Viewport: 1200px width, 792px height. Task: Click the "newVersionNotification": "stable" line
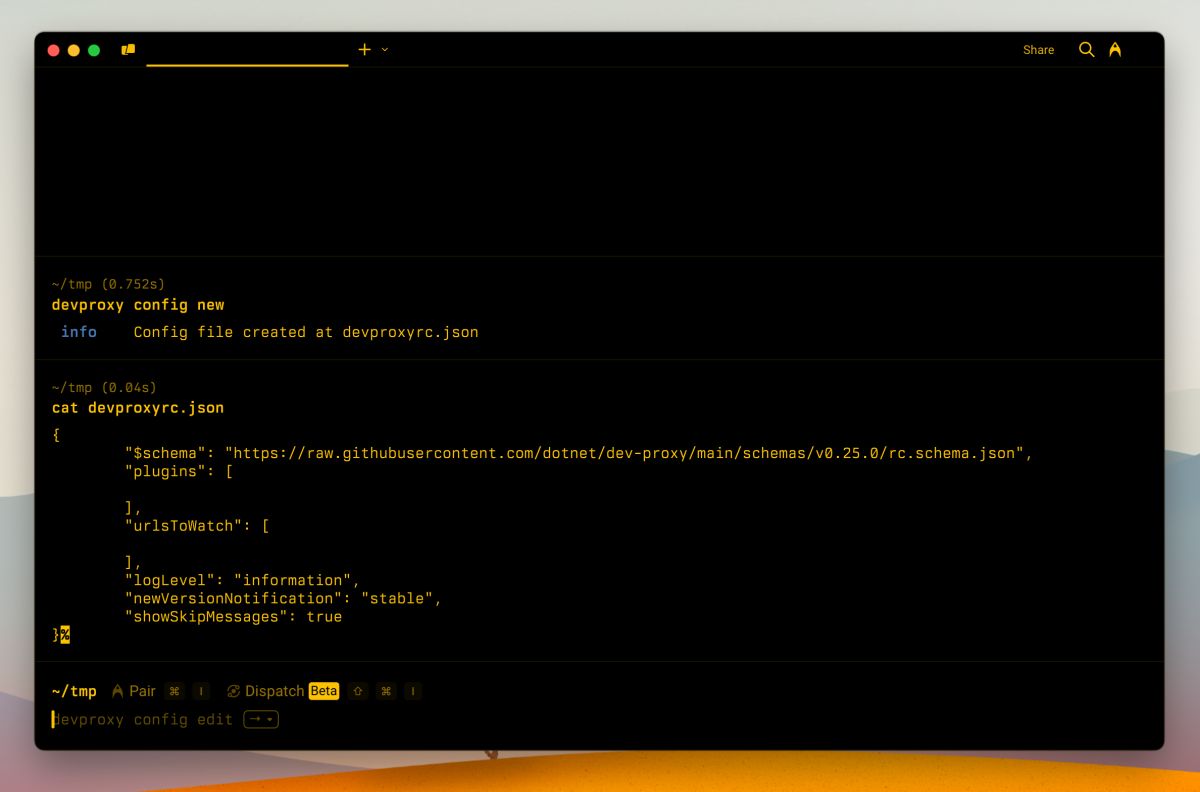pos(283,599)
